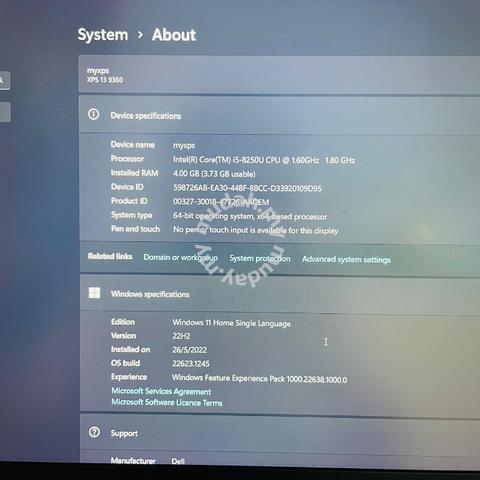The height and width of the screenshot is (480, 480).
Task: Click the info icon beside Device specifications
Action: [94, 115]
